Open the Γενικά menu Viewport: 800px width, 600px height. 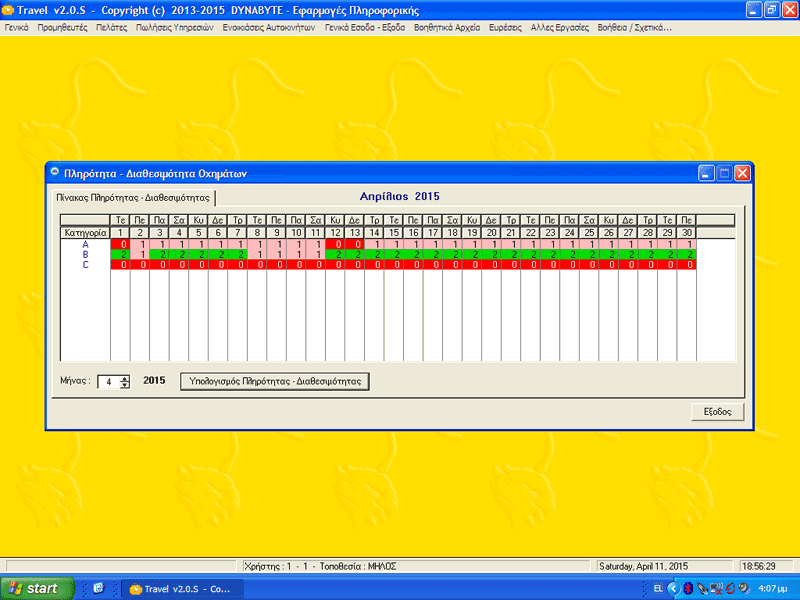click(x=16, y=28)
